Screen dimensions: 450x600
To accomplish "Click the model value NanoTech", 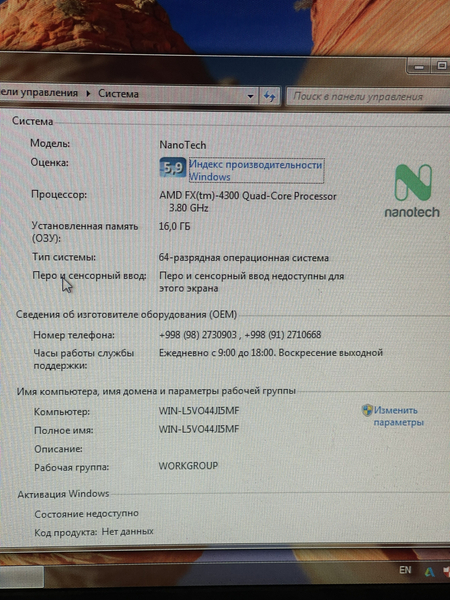I will (183, 145).
